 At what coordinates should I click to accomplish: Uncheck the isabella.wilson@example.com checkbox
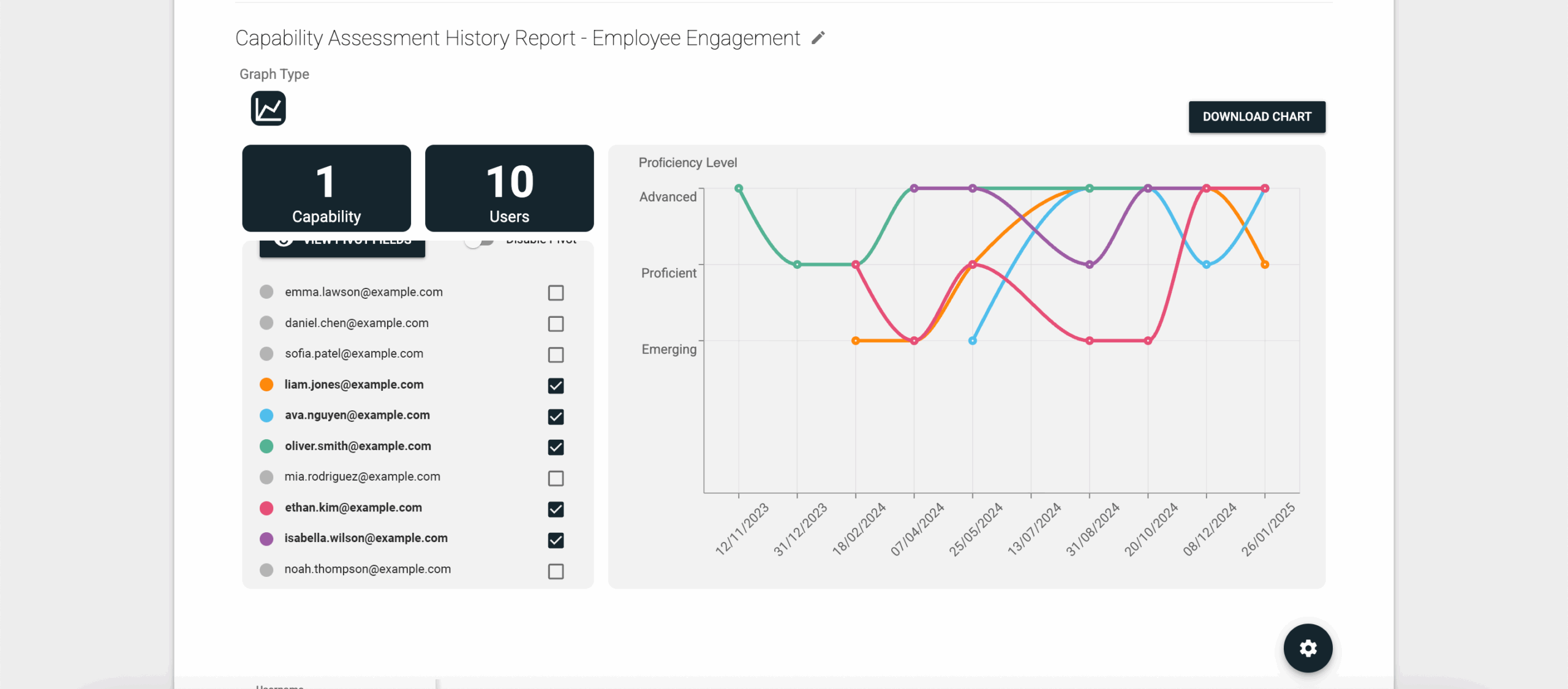(x=555, y=540)
